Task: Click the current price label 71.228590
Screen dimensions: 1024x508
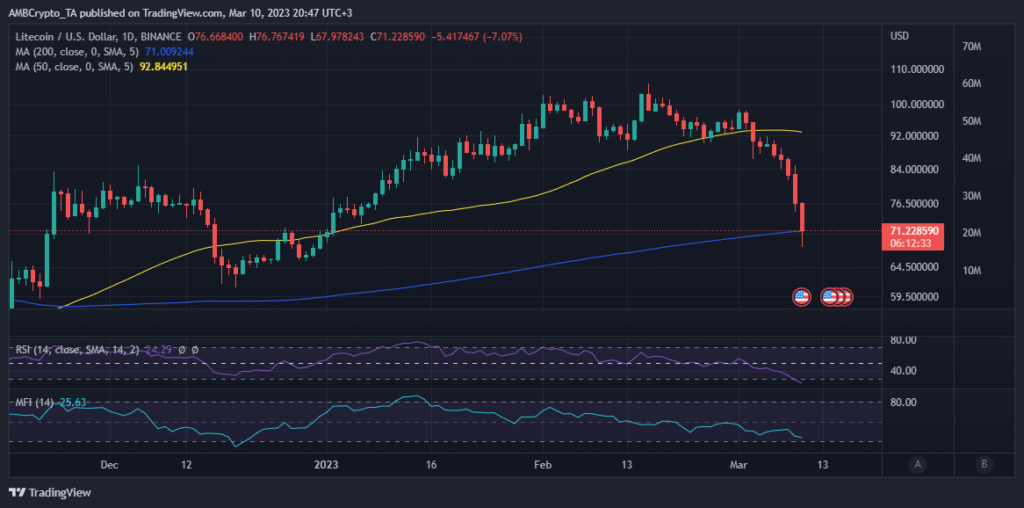Action: click(916, 231)
